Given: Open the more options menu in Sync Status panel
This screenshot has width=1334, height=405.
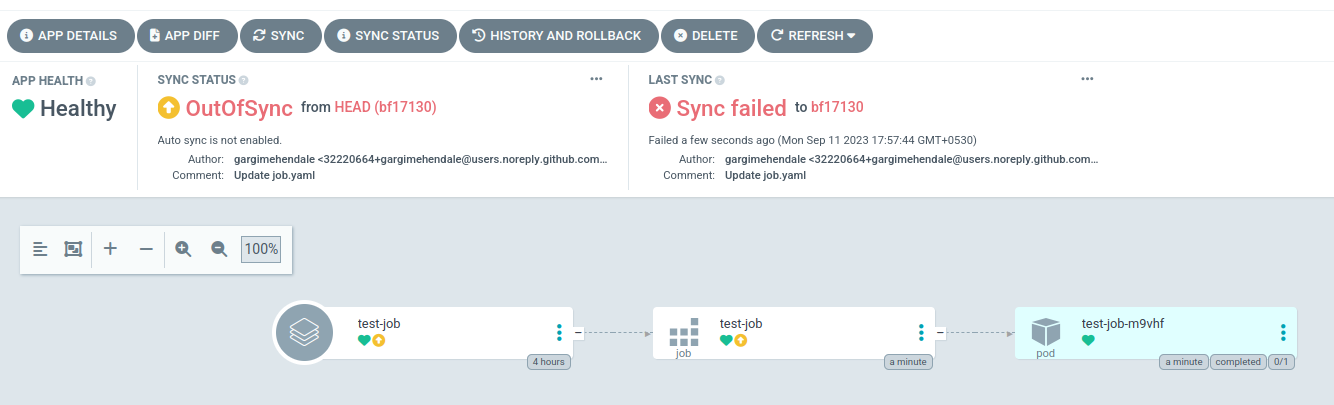Looking at the screenshot, I should pyautogui.click(x=596, y=79).
